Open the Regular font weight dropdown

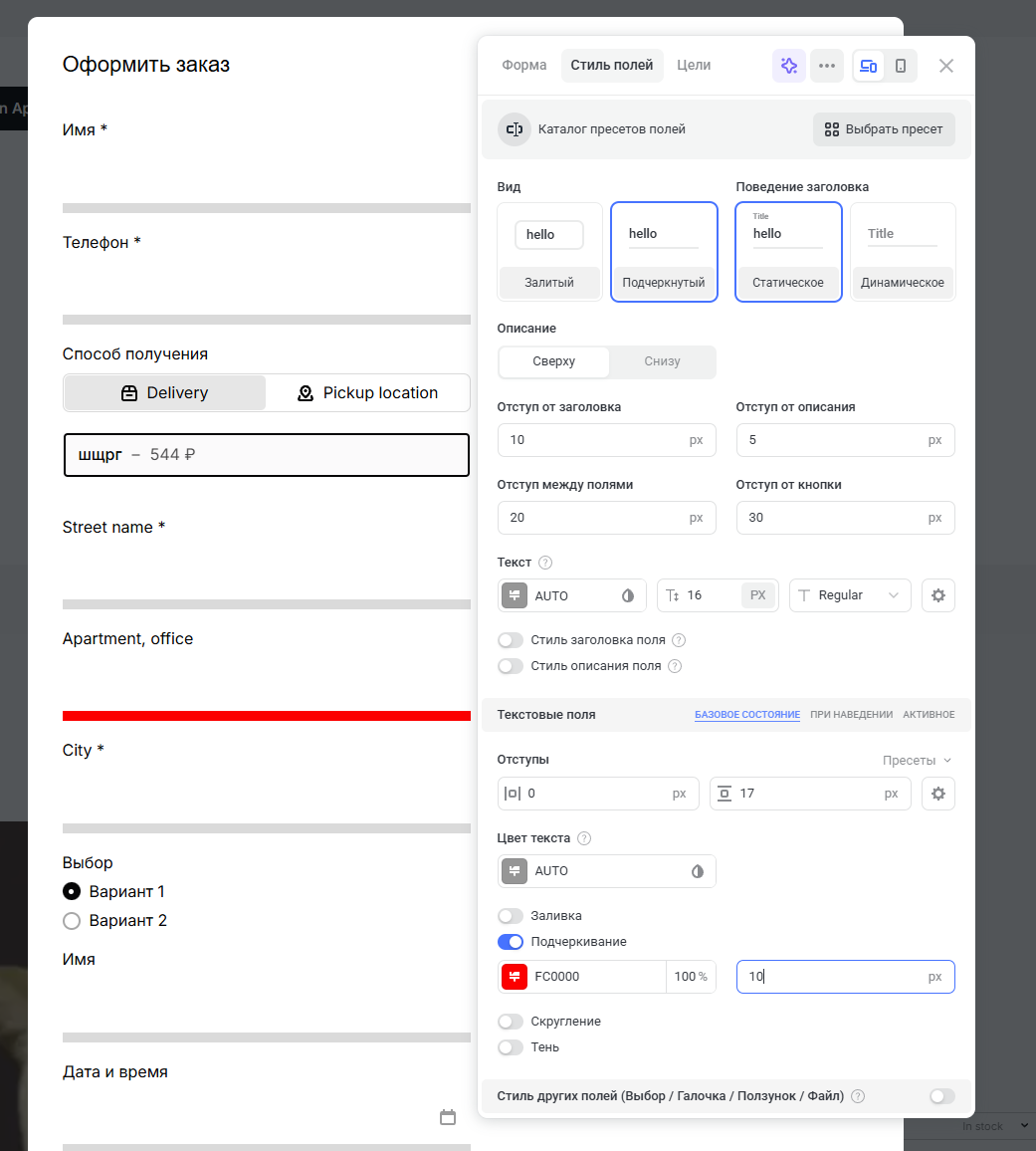850,595
